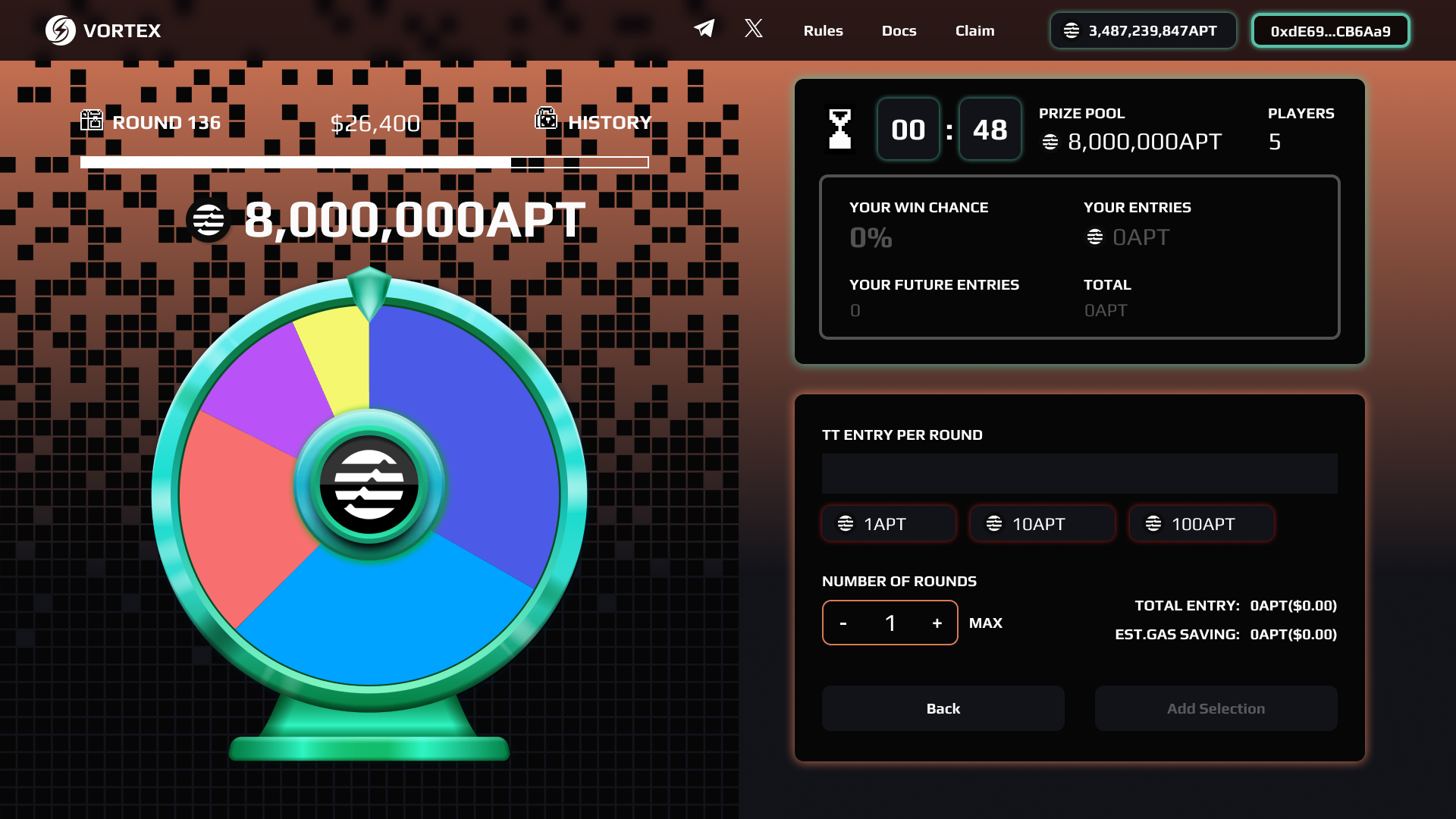
Task: Click the round progress bar
Action: click(x=364, y=162)
